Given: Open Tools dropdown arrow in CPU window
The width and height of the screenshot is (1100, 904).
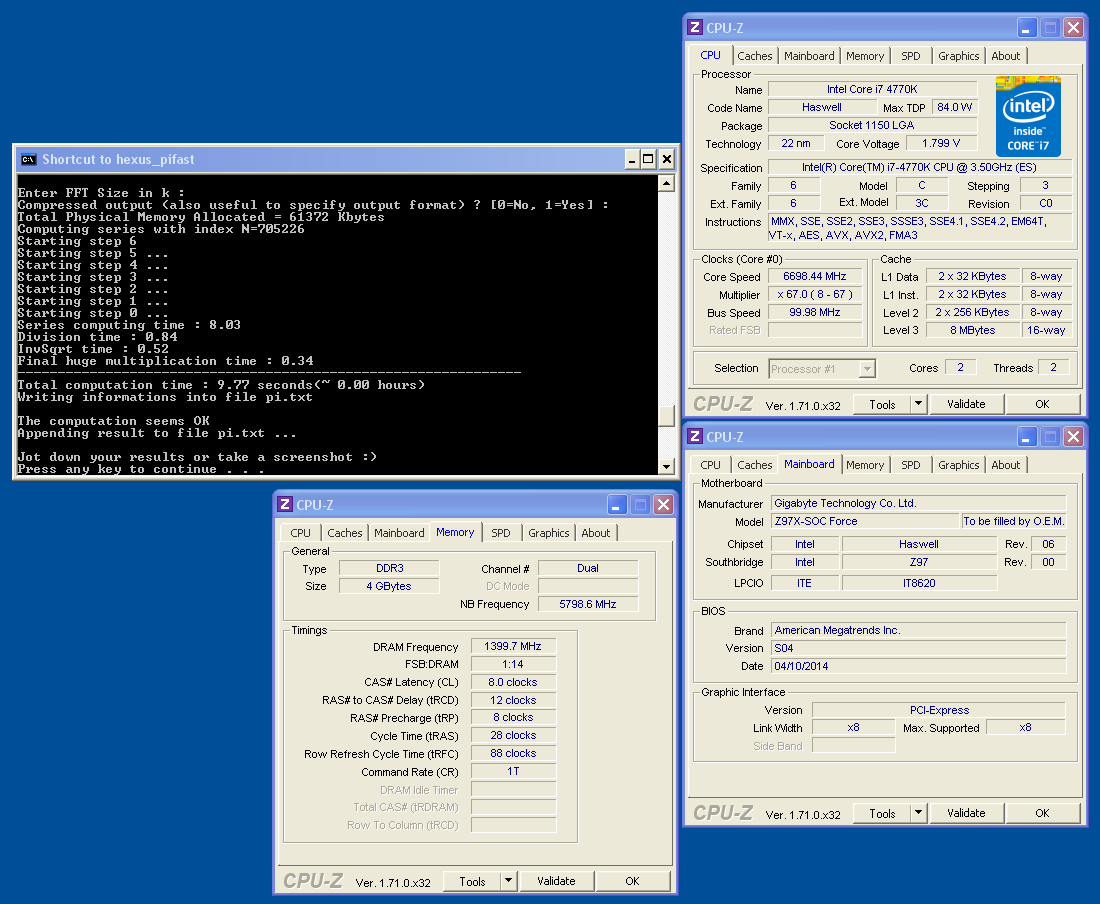Looking at the screenshot, I should pyautogui.click(x=918, y=404).
